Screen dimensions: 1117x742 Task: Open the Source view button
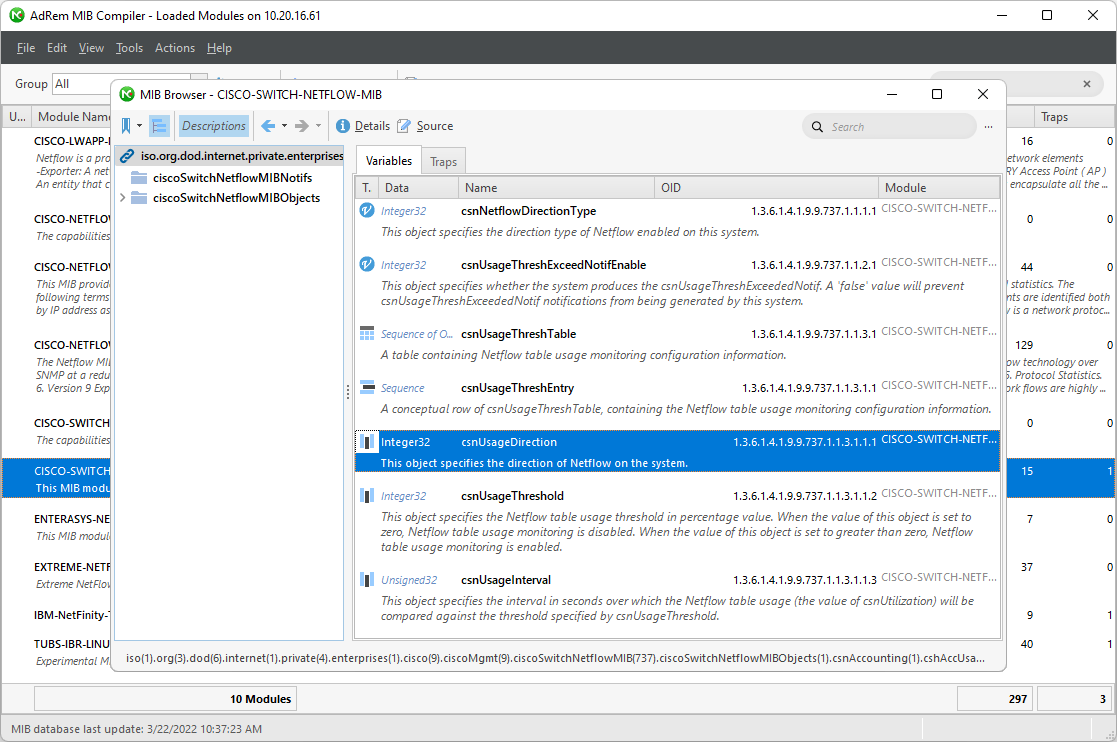pyautogui.click(x=425, y=126)
